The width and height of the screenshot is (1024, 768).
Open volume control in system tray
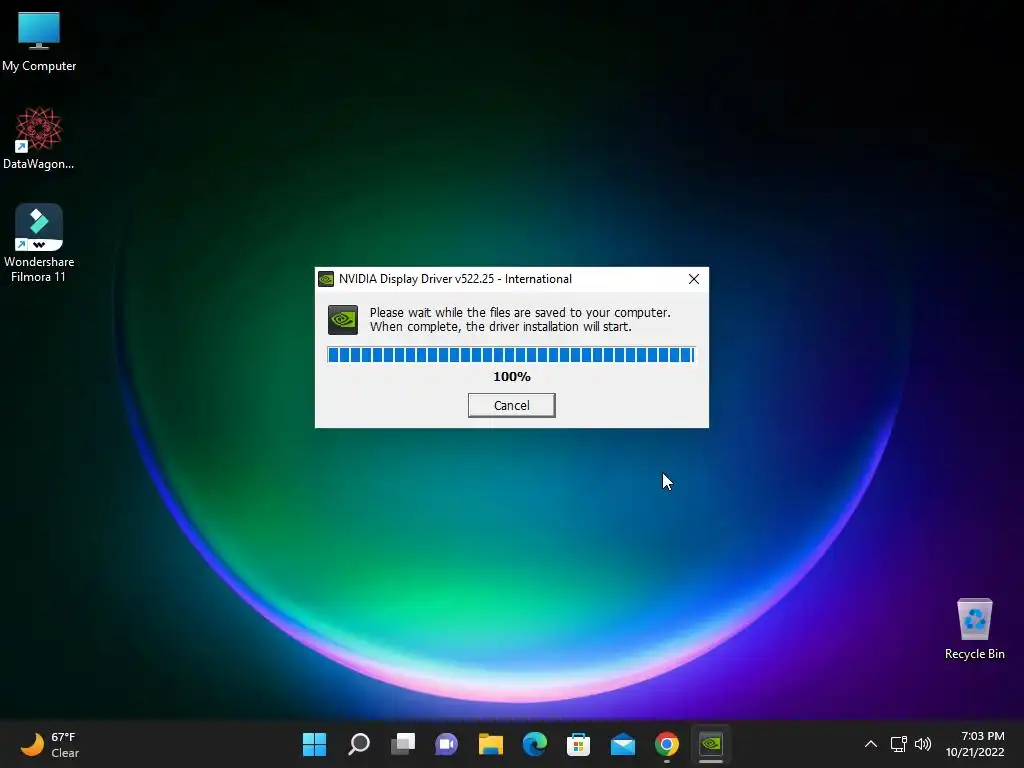pyautogui.click(x=923, y=744)
